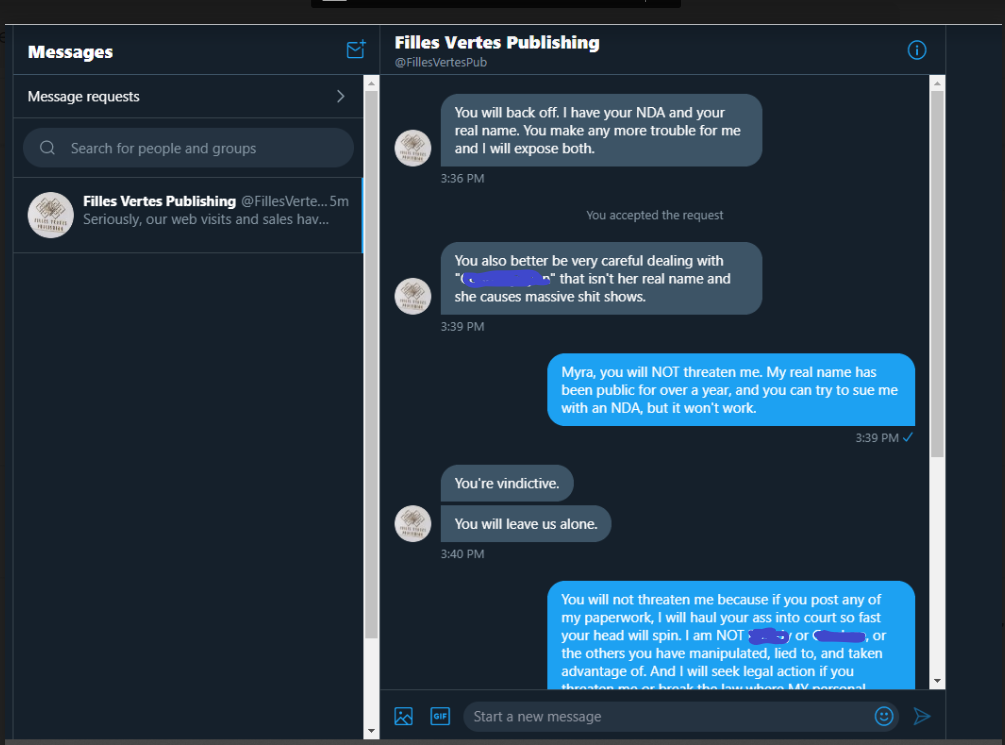The width and height of the screenshot is (1005, 745).
Task: Click the new message compose icon
Action: tap(355, 50)
